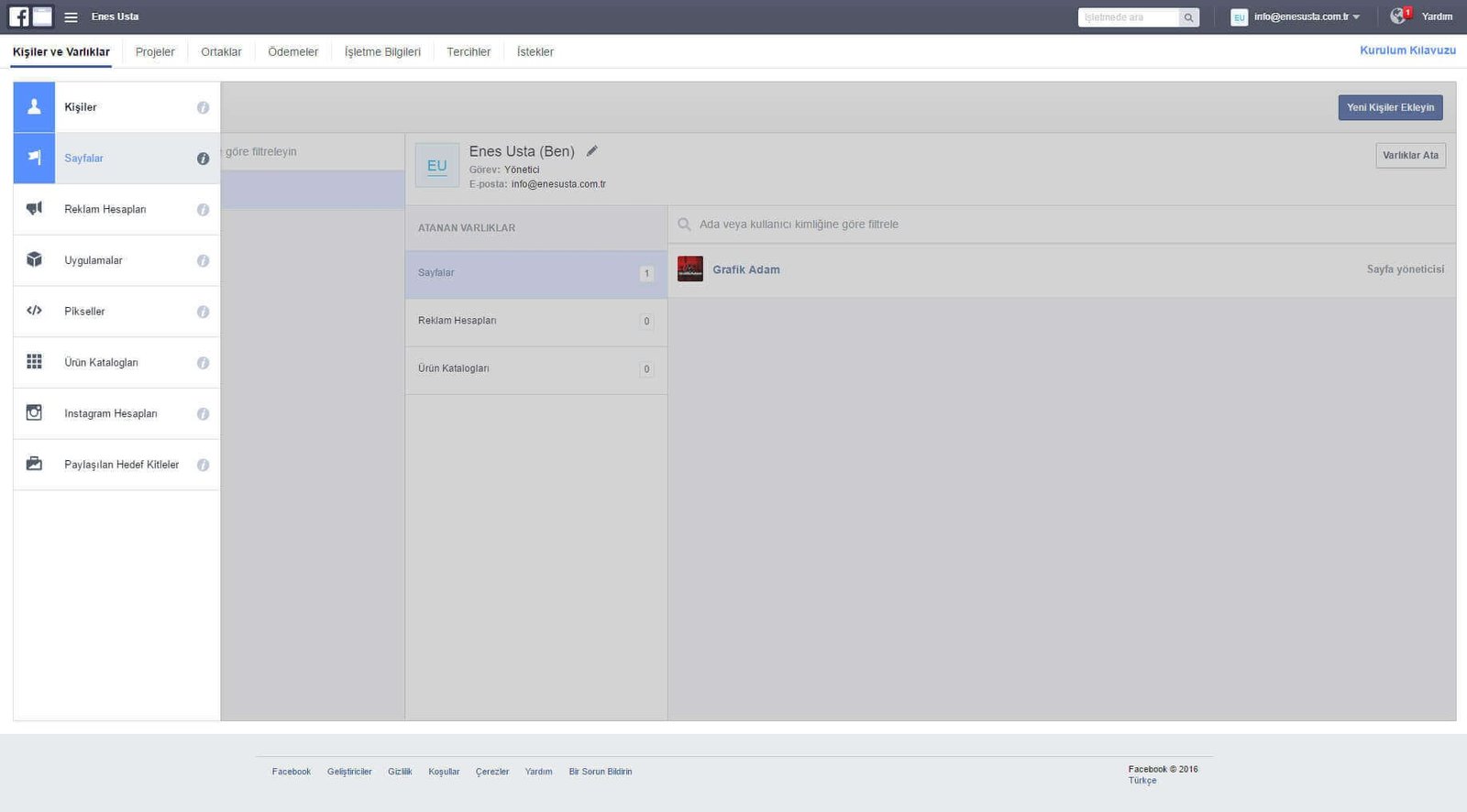Open the Grafik Adam page link
The image size is (1467, 812).
pyautogui.click(x=746, y=269)
